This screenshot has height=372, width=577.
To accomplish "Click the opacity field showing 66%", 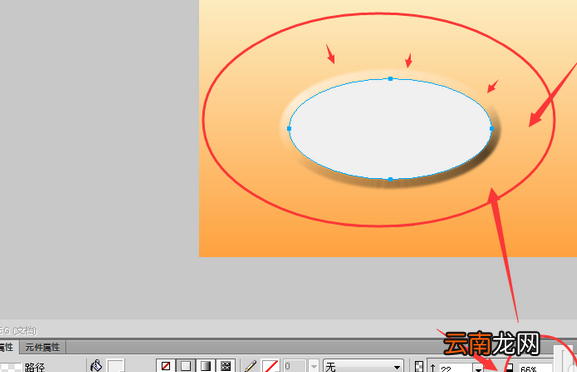I will click(535, 368).
